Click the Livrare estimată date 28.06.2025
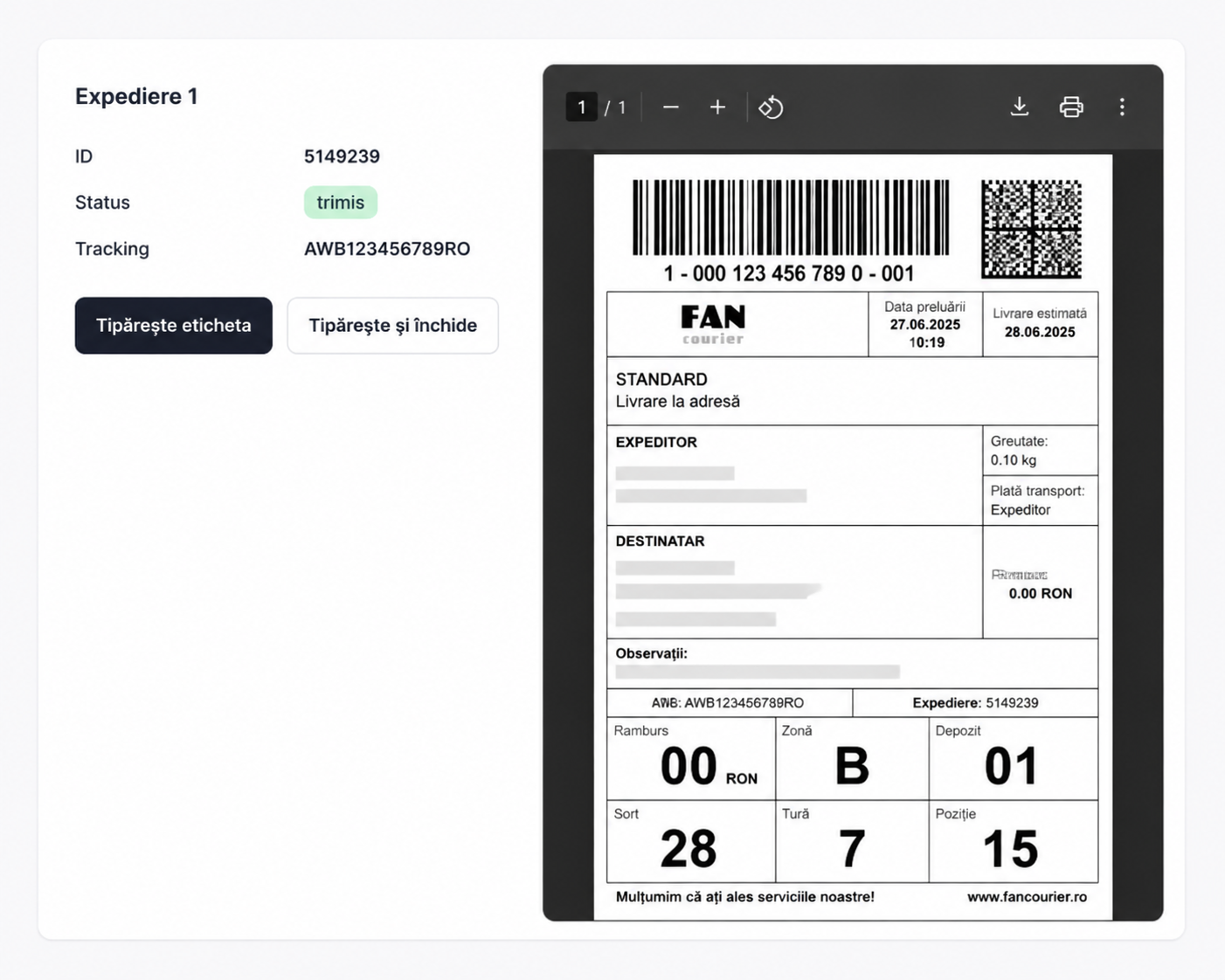The image size is (1225, 980). click(1040, 332)
